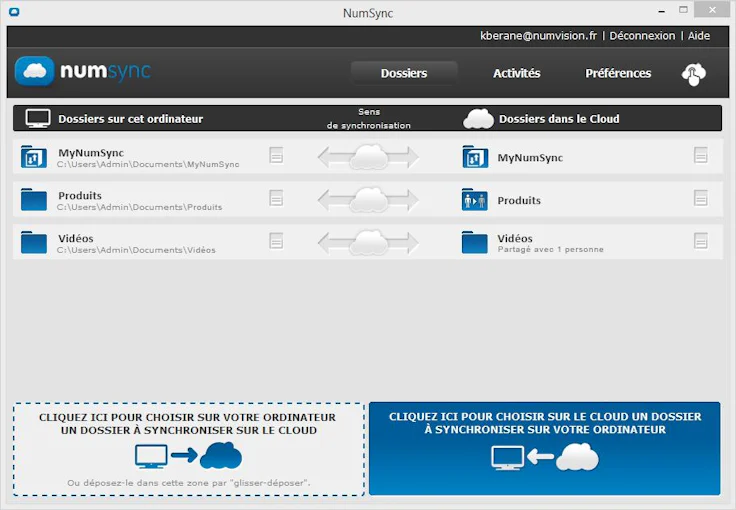Click the Déconnexion link
This screenshot has width=736, height=510.
click(642, 36)
